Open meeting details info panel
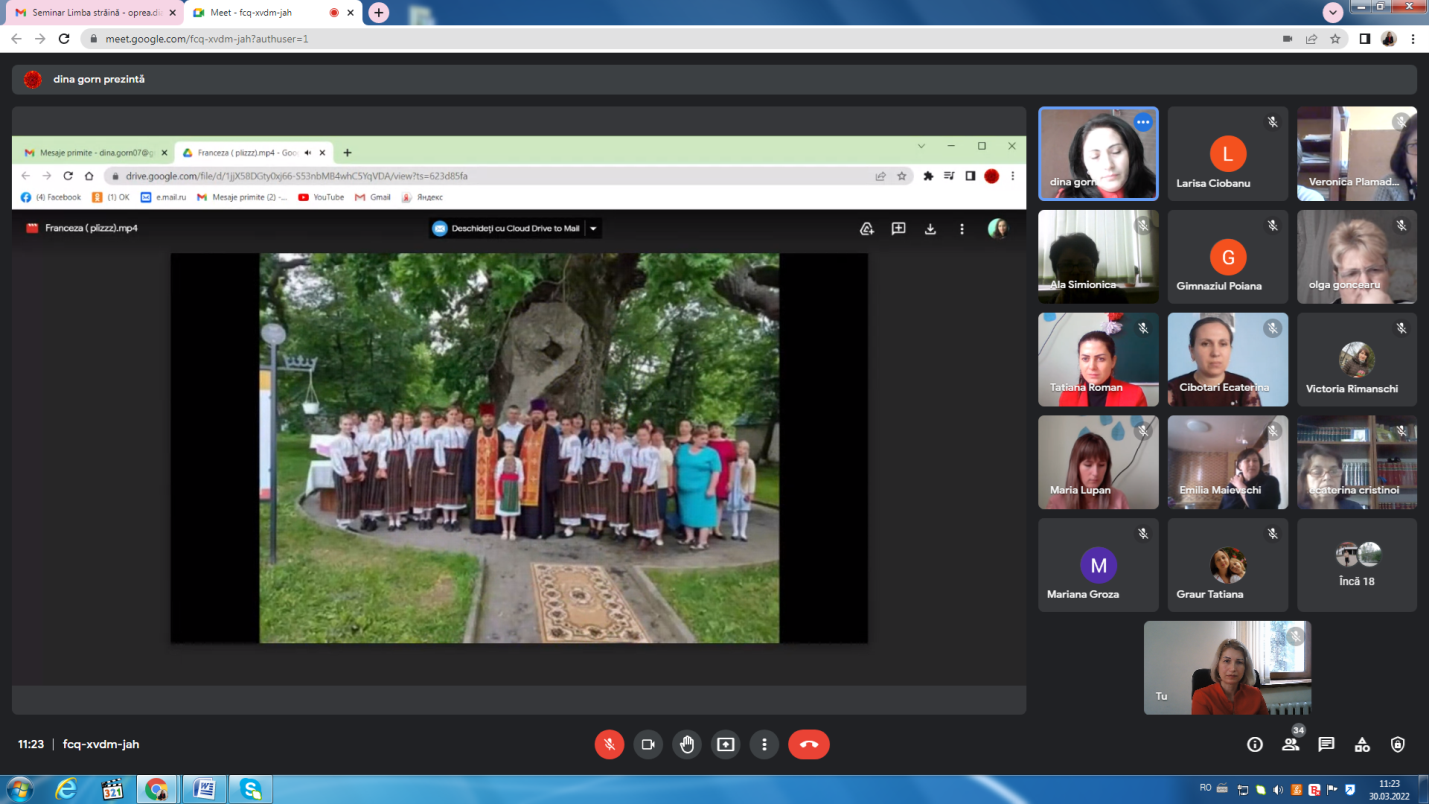This screenshot has height=804, width=1429. click(x=1255, y=744)
